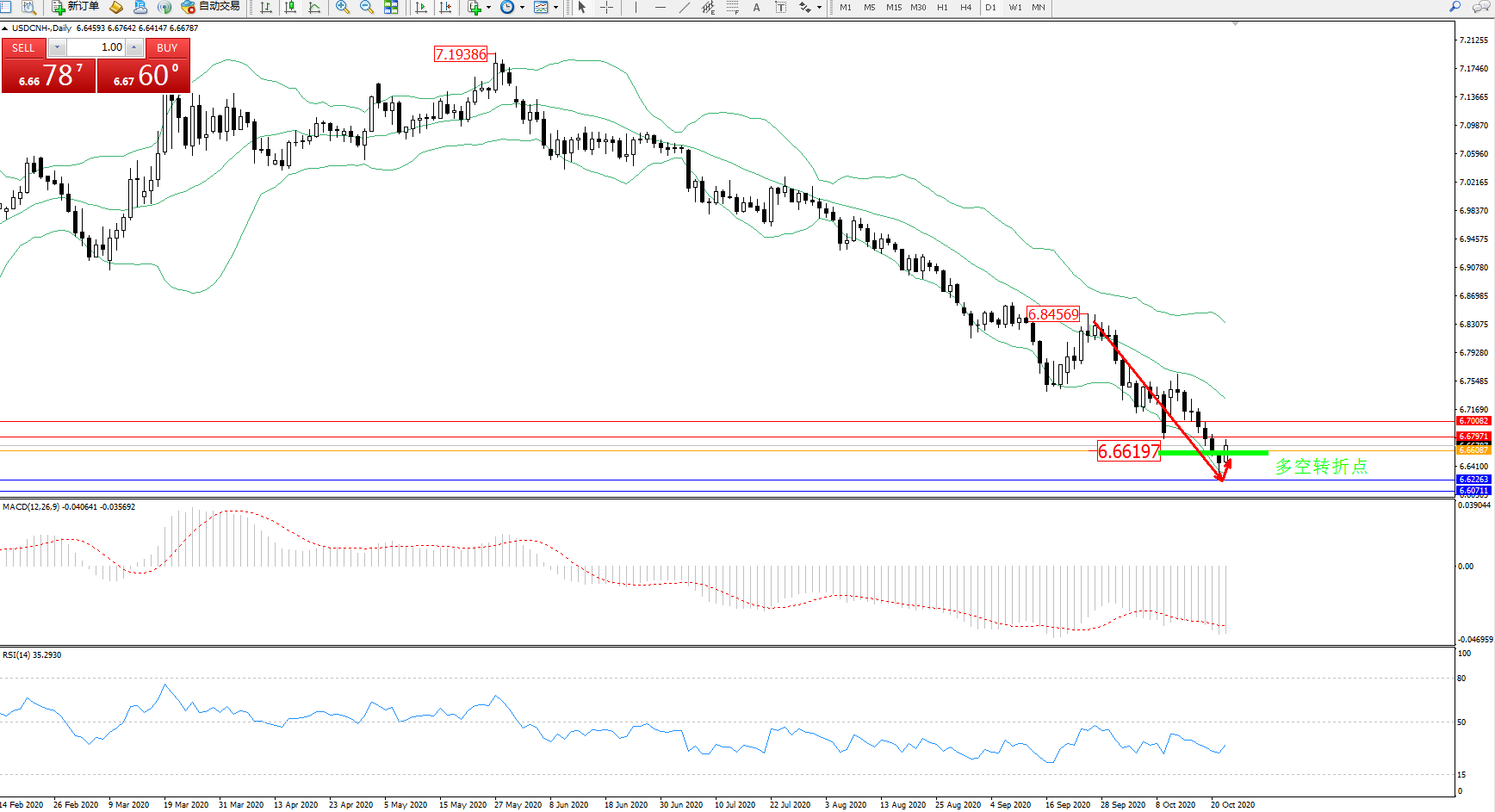Switch chart to candlestick mode
This screenshot has height=812, width=1495.
pyautogui.click(x=291, y=8)
